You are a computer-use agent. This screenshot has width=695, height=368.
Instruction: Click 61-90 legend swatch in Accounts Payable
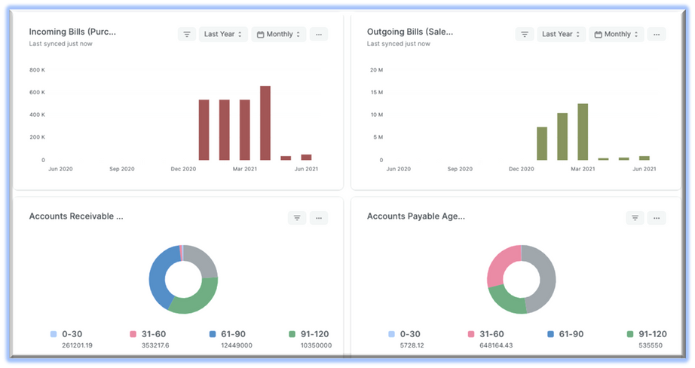551,334
